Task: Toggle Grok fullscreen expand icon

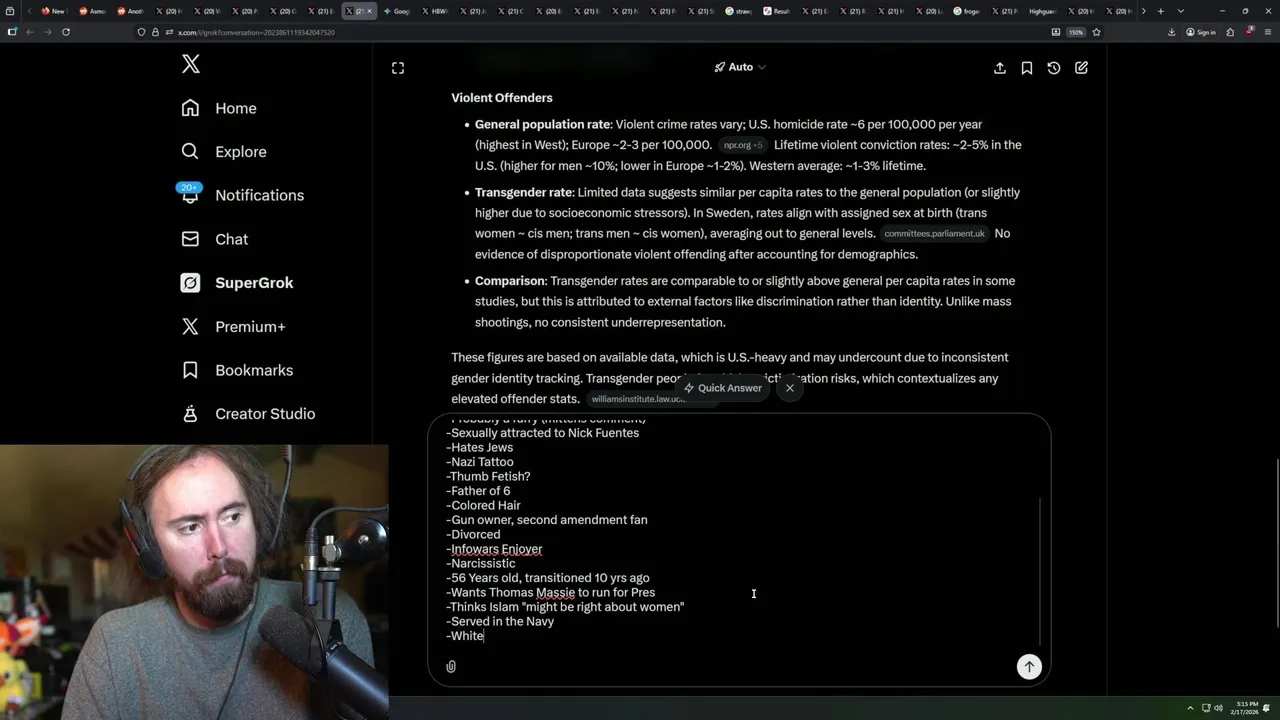Action: (x=398, y=68)
